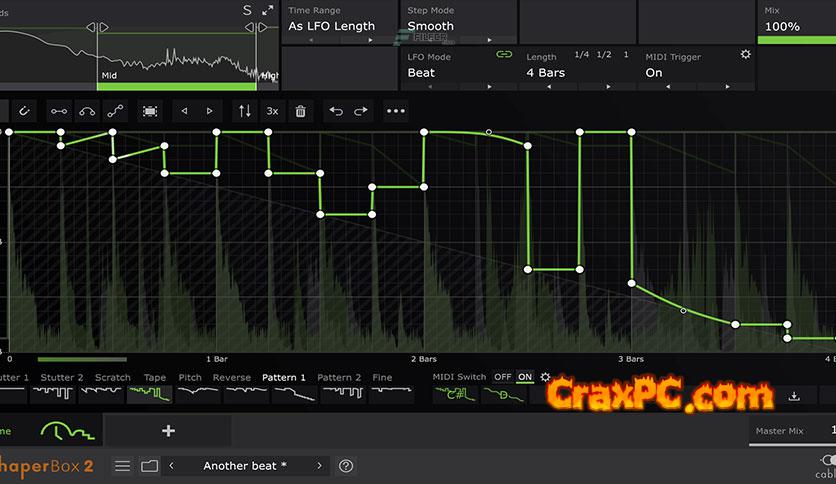Screen dimensions: 836x484
Task: Adjust the Mix 100% slider
Action: [x=796, y=40]
